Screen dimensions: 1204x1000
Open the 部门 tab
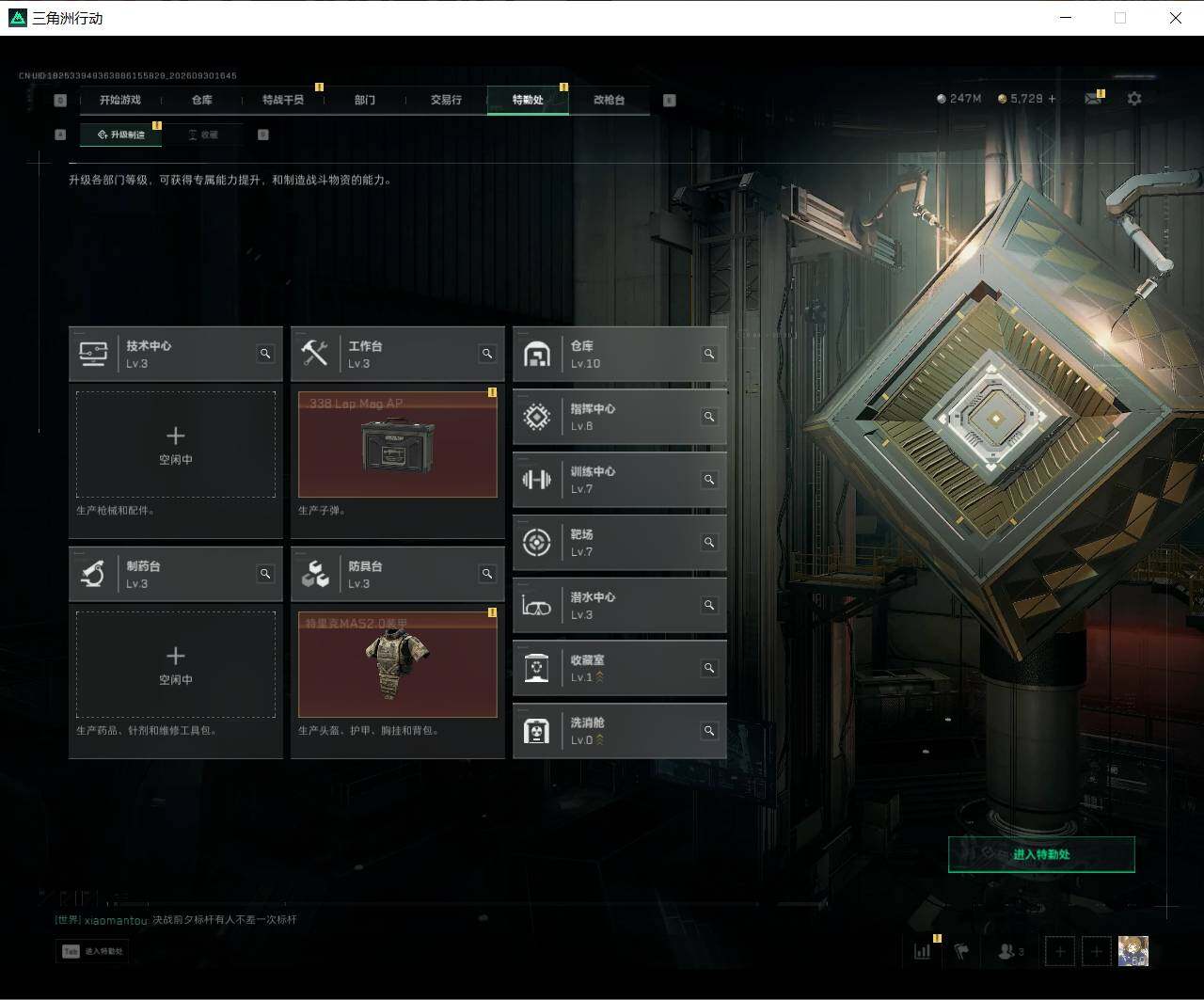365,100
